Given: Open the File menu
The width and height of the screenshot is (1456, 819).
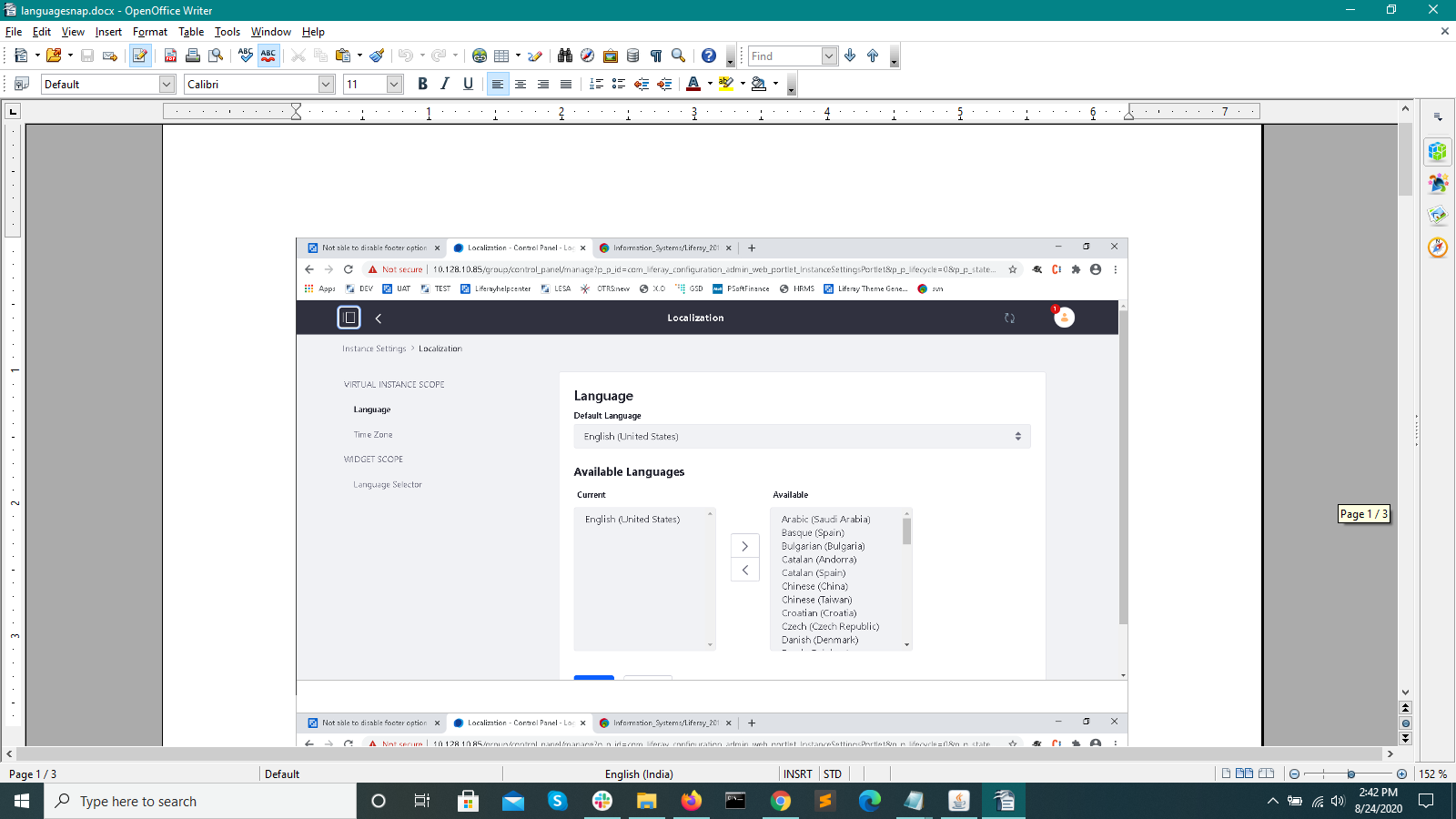Looking at the screenshot, I should click(x=14, y=32).
